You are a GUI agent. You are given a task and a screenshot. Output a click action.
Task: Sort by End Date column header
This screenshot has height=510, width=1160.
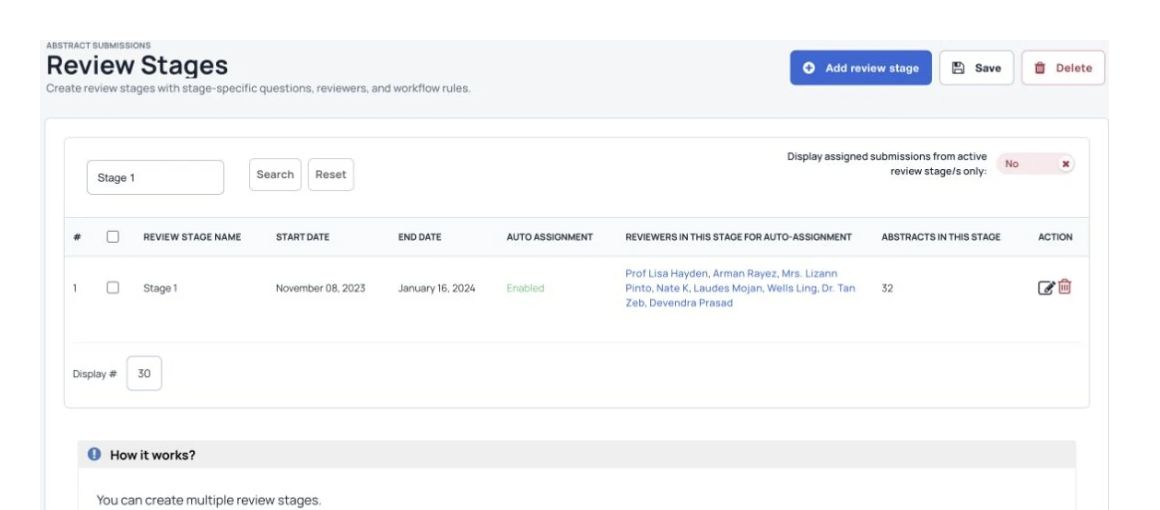click(419, 237)
